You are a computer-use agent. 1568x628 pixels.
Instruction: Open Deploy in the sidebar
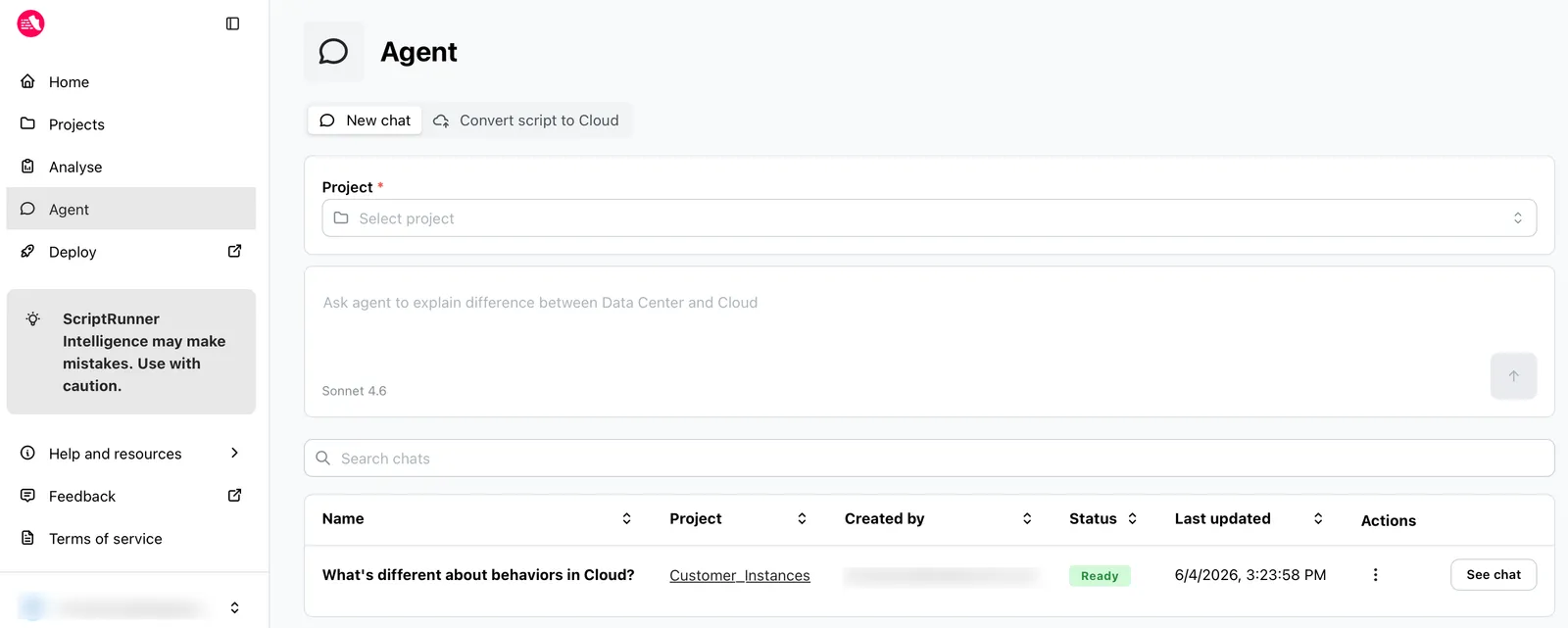point(131,252)
